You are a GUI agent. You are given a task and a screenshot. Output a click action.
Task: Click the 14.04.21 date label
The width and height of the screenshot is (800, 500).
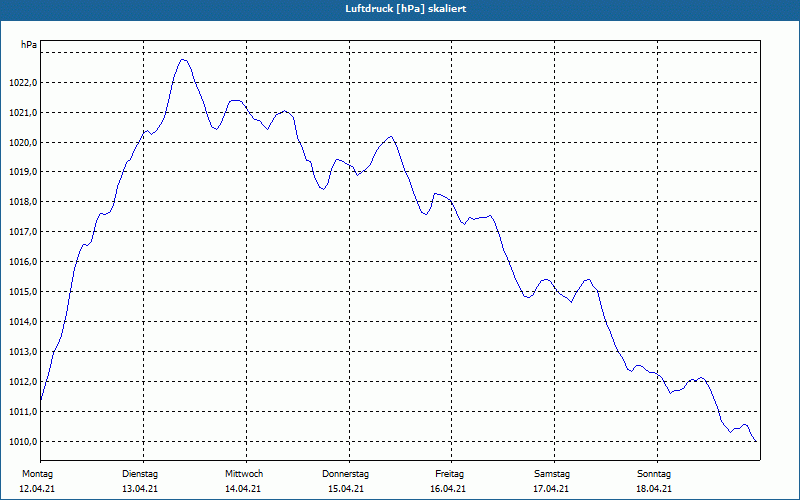tap(243, 489)
